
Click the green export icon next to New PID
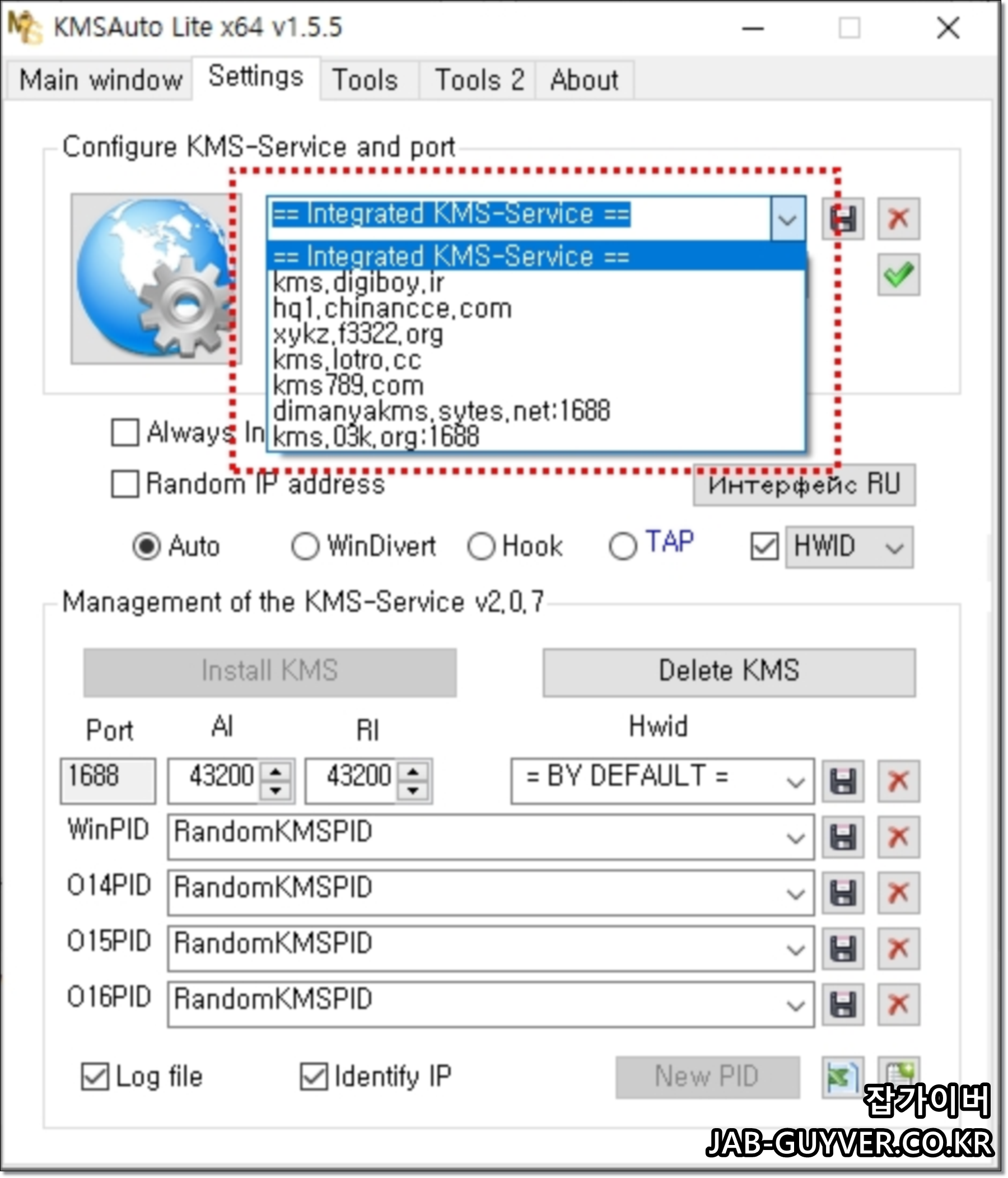843,1077
